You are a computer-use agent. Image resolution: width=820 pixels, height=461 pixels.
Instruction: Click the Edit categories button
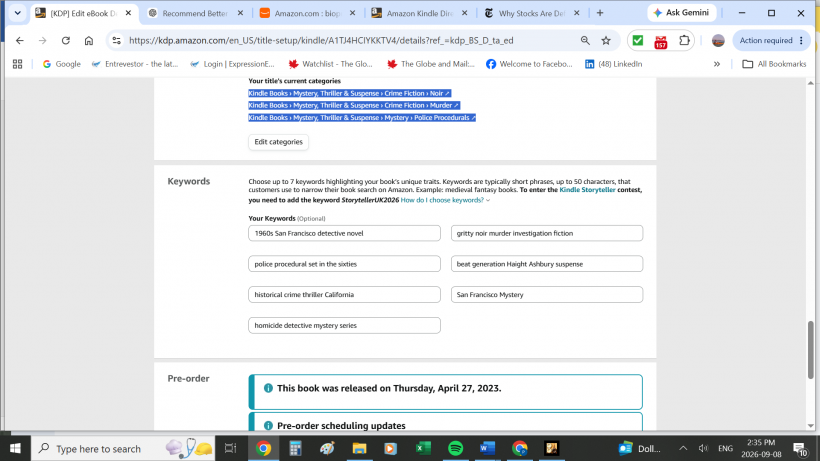278,142
